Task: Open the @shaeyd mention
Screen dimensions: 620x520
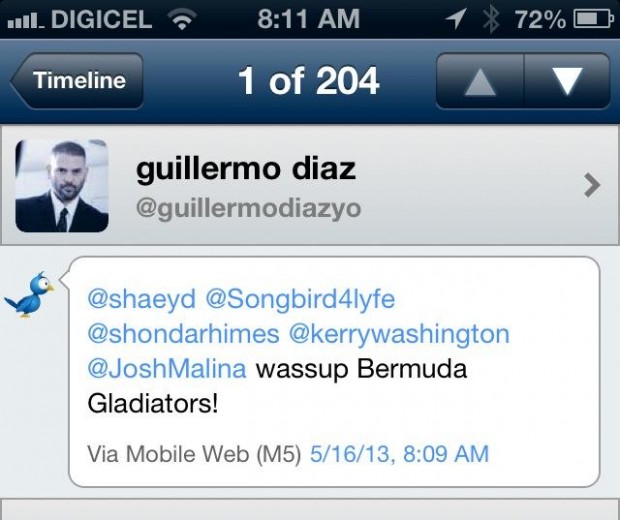Action: point(142,299)
